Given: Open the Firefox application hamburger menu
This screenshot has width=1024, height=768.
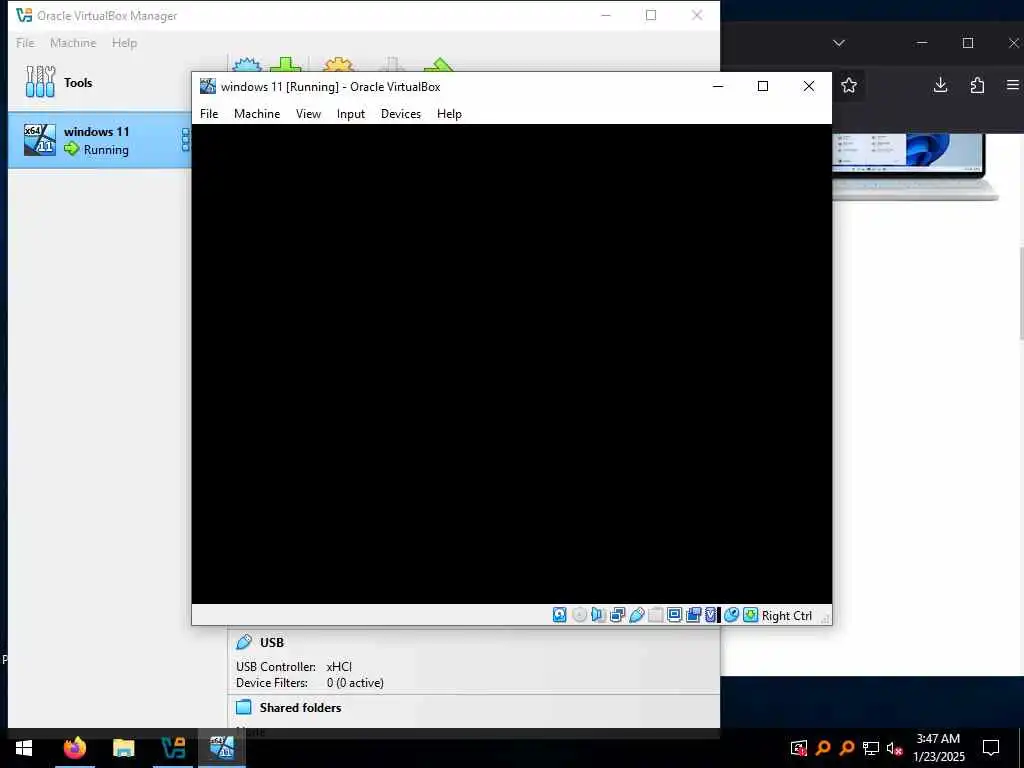Looking at the screenshot, I should point(1013,86).
